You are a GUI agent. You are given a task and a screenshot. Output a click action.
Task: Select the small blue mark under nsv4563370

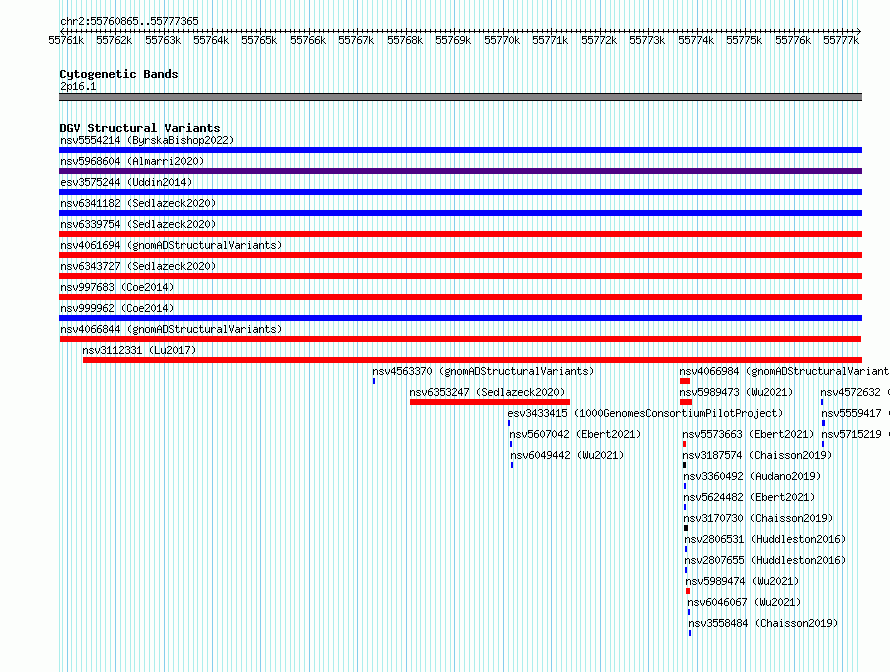click(x=374, y=381)
